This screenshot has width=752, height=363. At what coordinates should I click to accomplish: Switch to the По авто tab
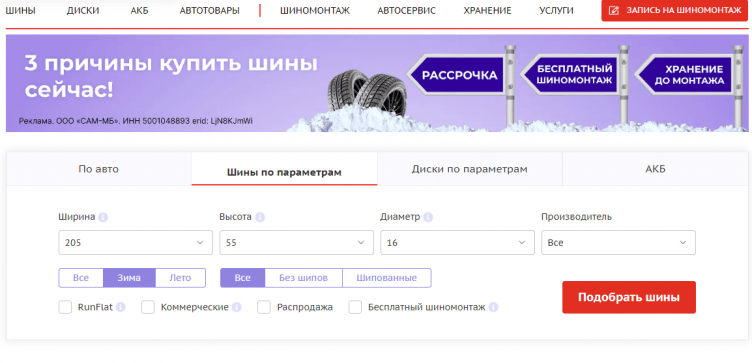coord(99,169)
